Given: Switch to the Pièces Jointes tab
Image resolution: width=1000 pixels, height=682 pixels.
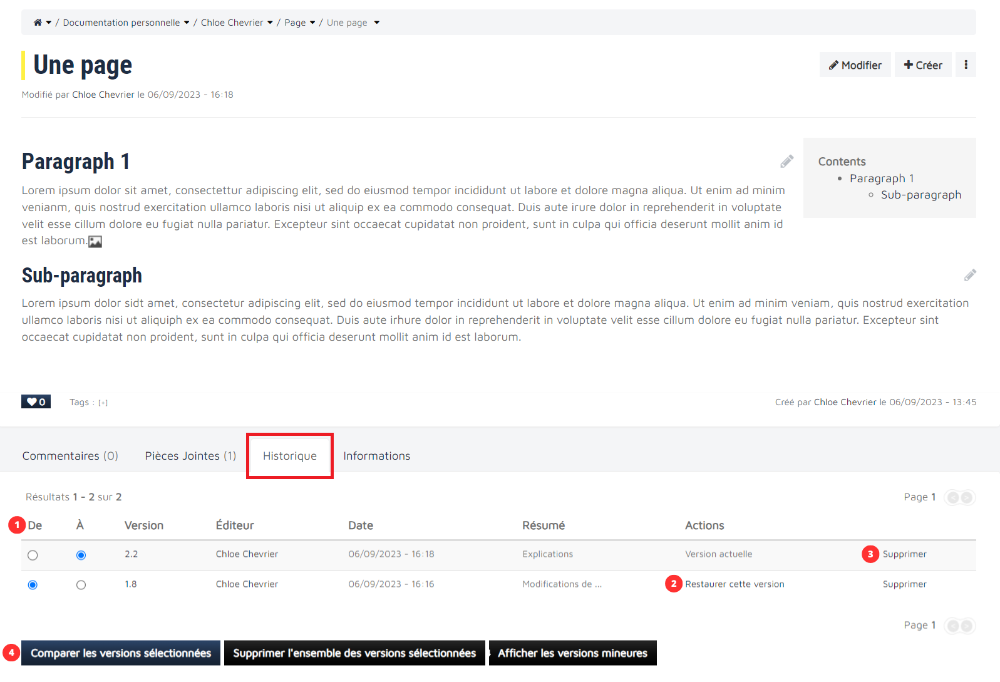Looking at the screenshot, I should pos(190,456).
